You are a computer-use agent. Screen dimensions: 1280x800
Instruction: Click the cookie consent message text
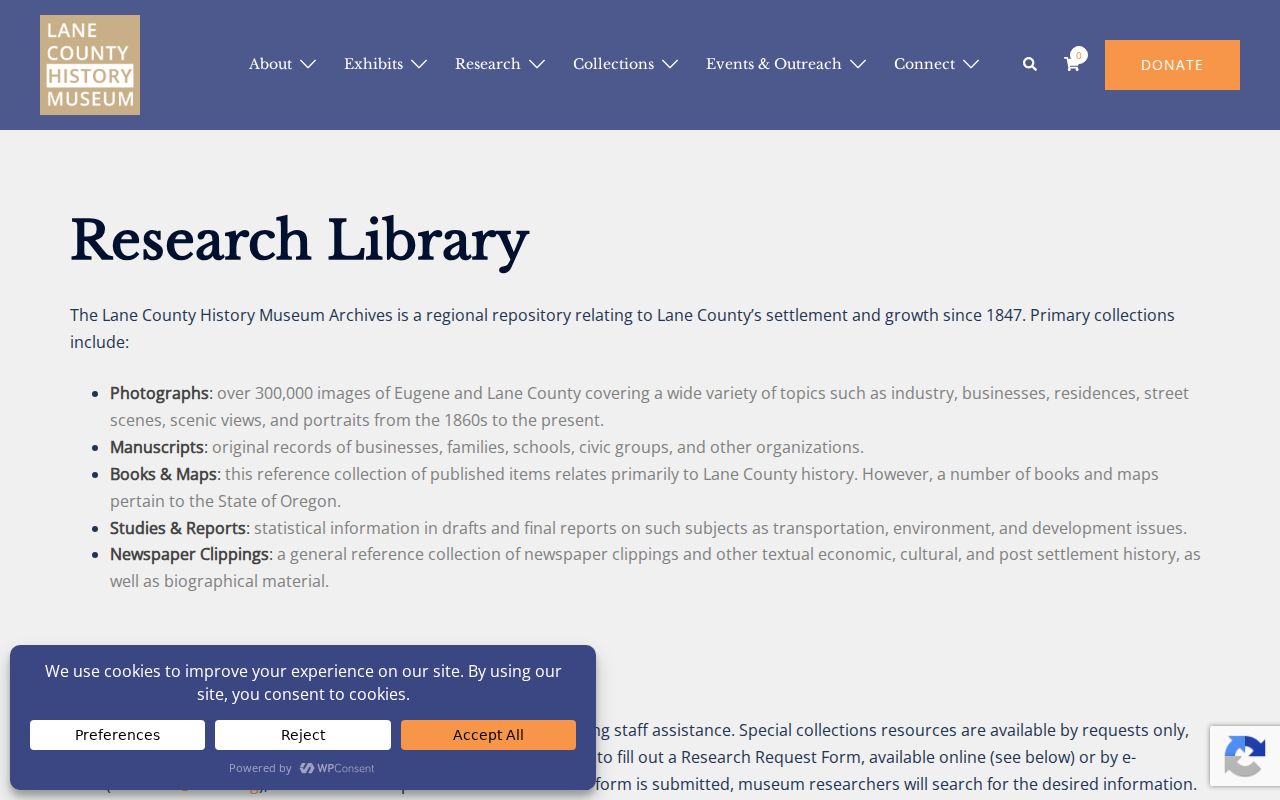[x=303, y=683]
